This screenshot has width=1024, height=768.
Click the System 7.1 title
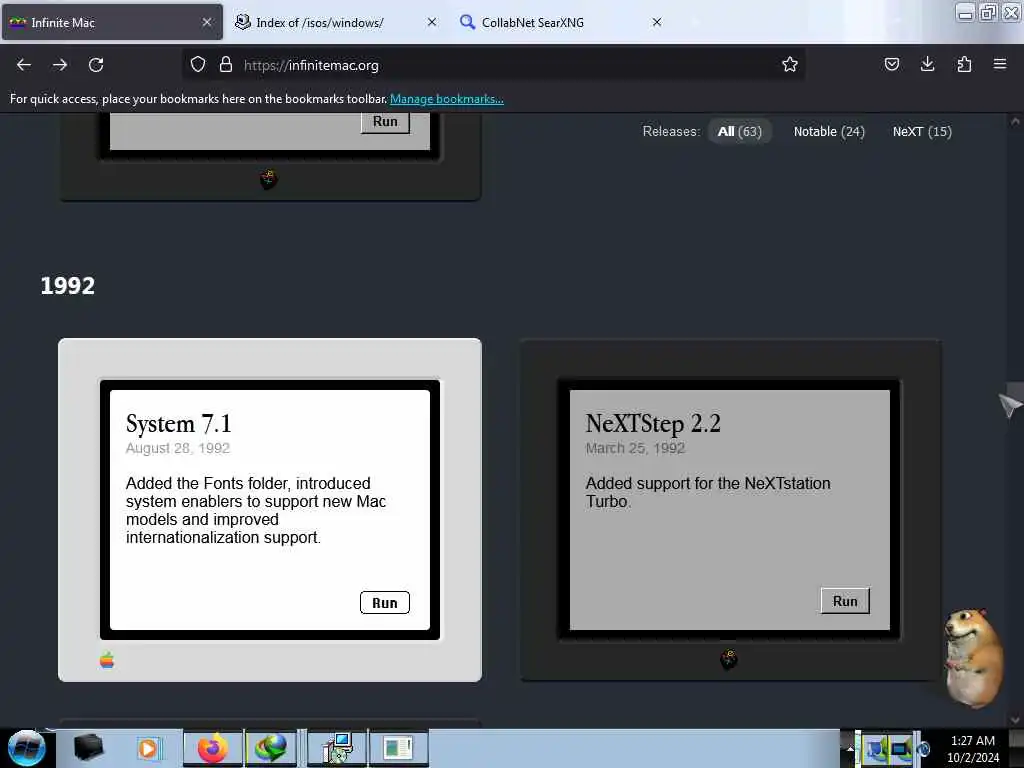(178, 424)
